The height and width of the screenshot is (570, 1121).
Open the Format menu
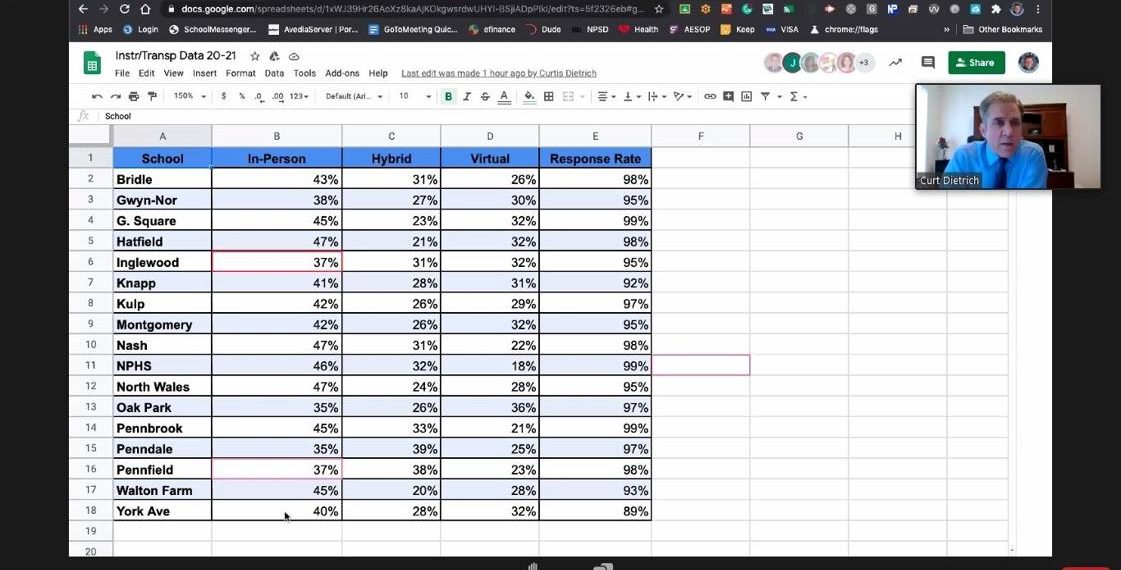pyautogui.click(x=240, y=74)
